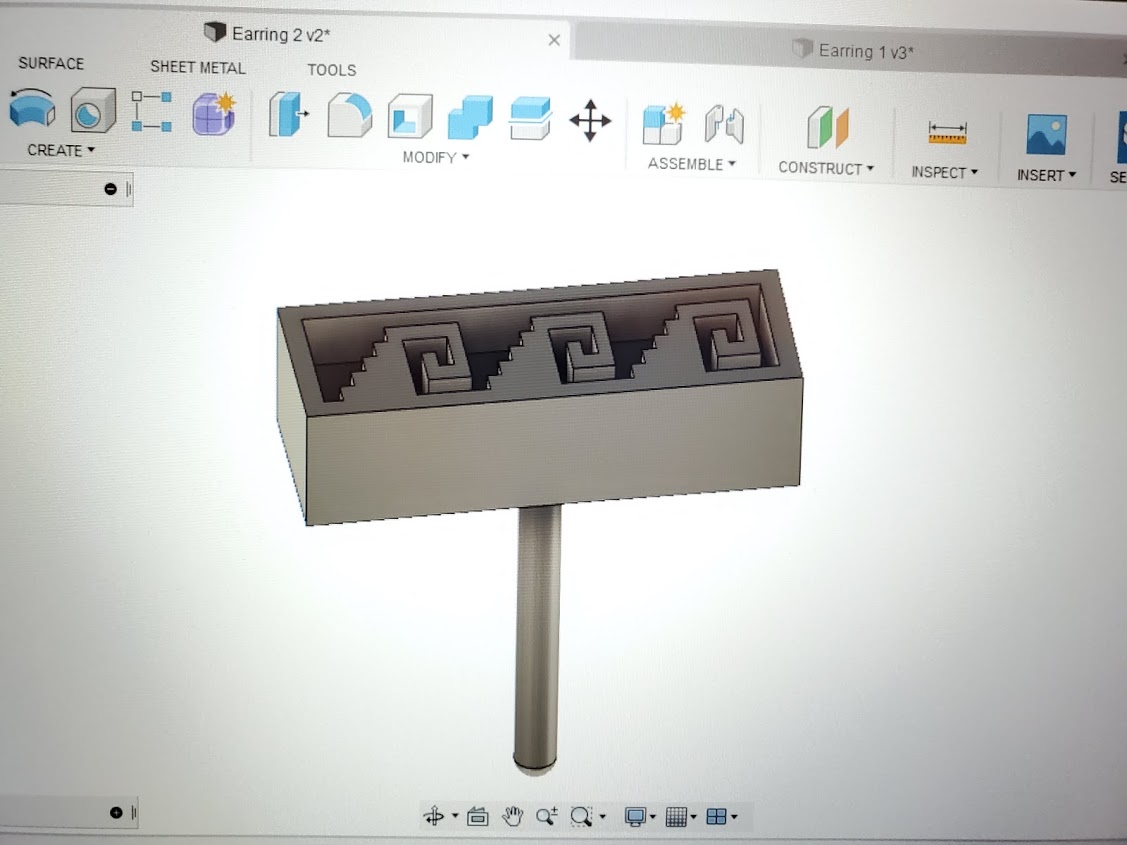Select the Revolve tool in Create
1127x845 pixels.
coord(32,108)
